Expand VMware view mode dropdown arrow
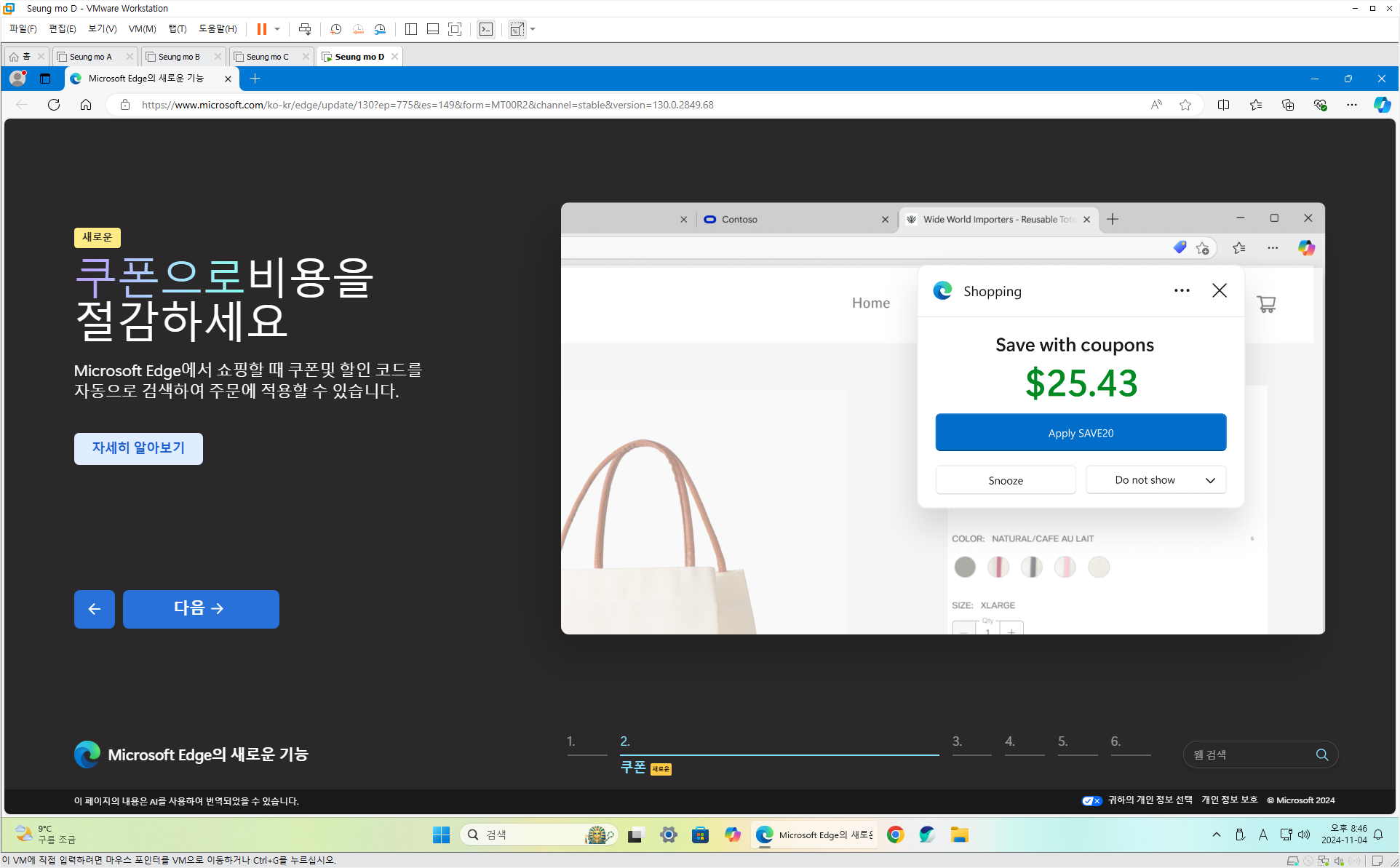Screen dimensions: 1400x868 point(533,29)
